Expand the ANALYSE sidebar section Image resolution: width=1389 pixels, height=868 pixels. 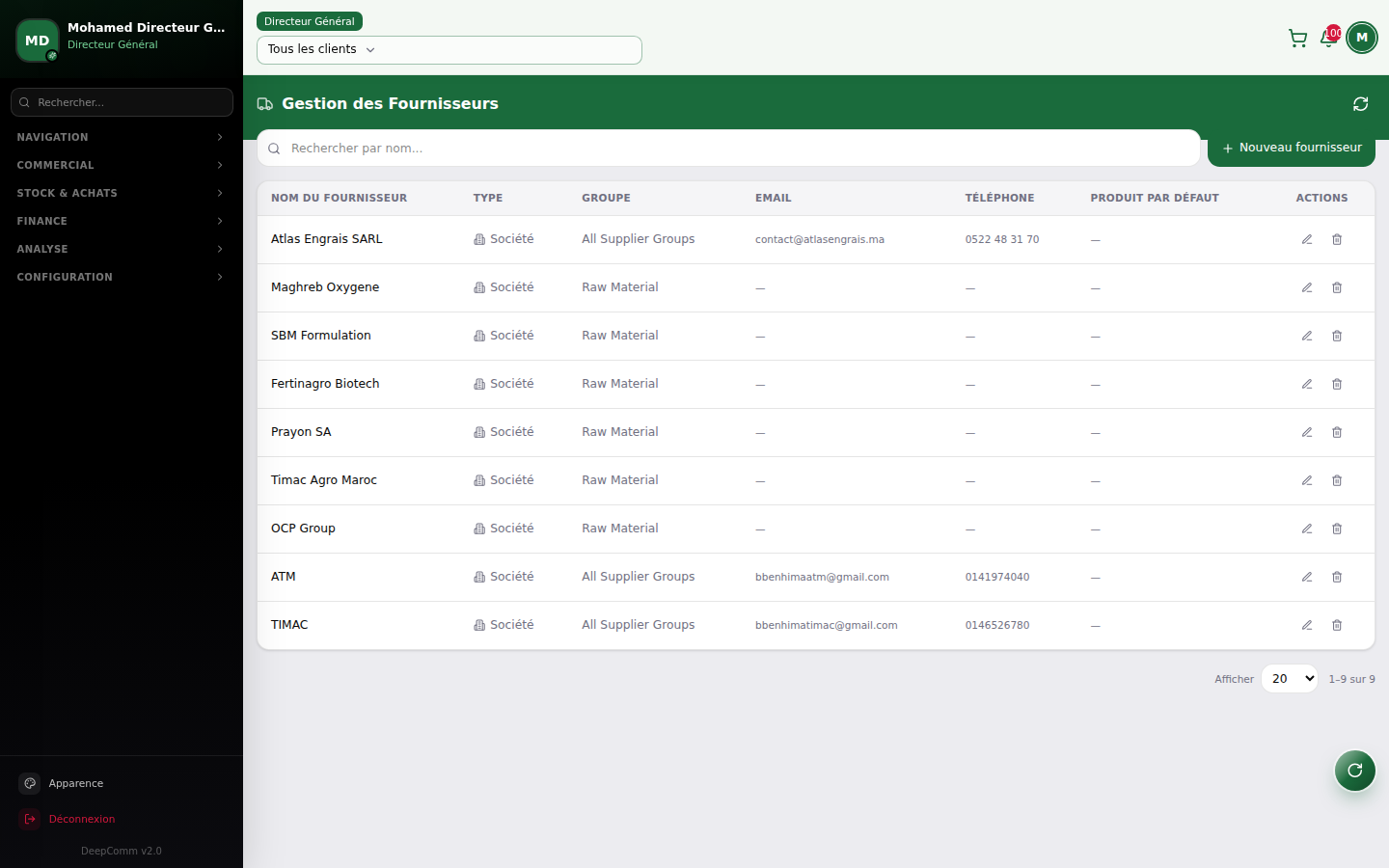122,249
